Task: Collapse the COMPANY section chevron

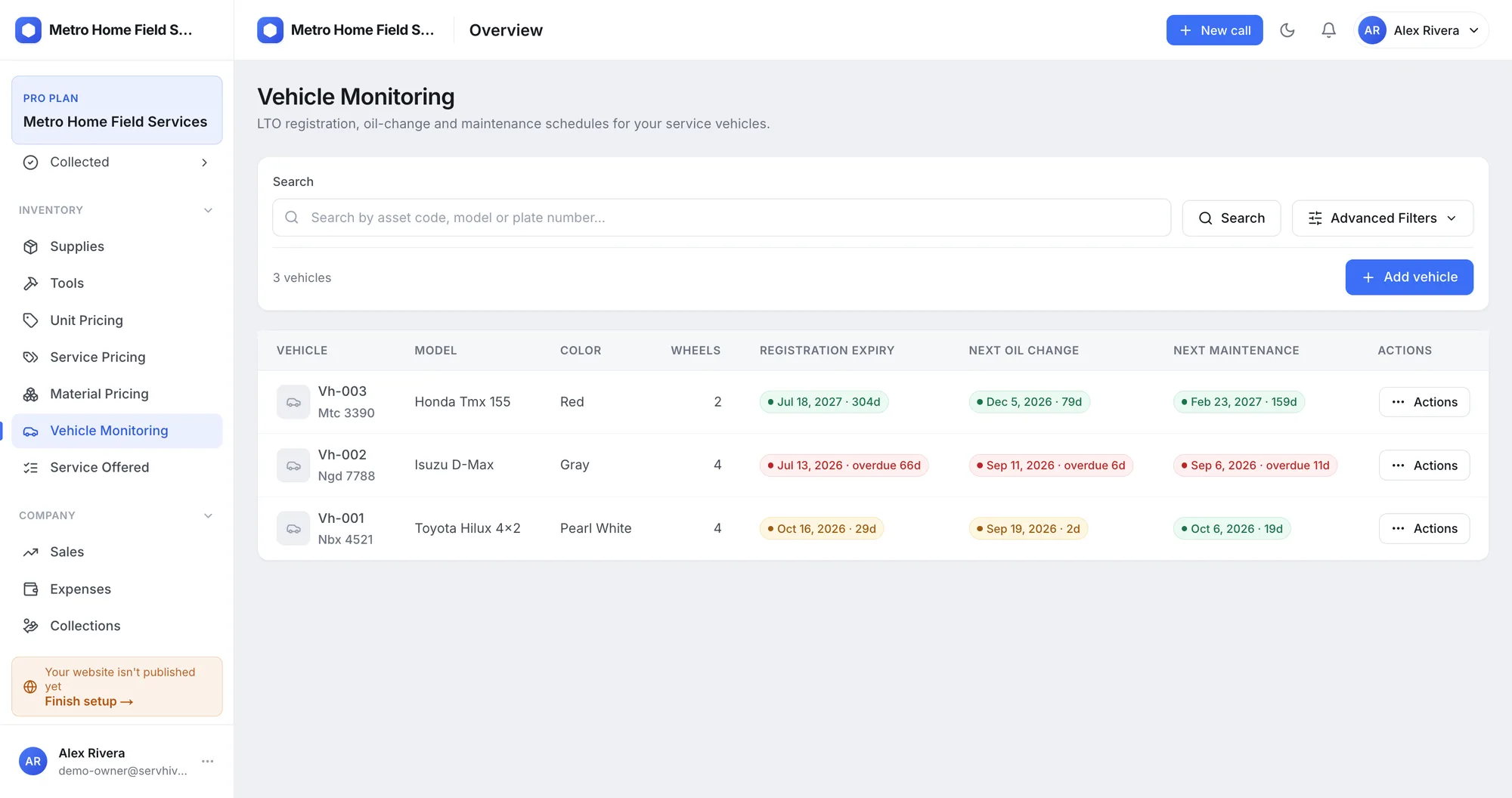Action: [208, 515]
